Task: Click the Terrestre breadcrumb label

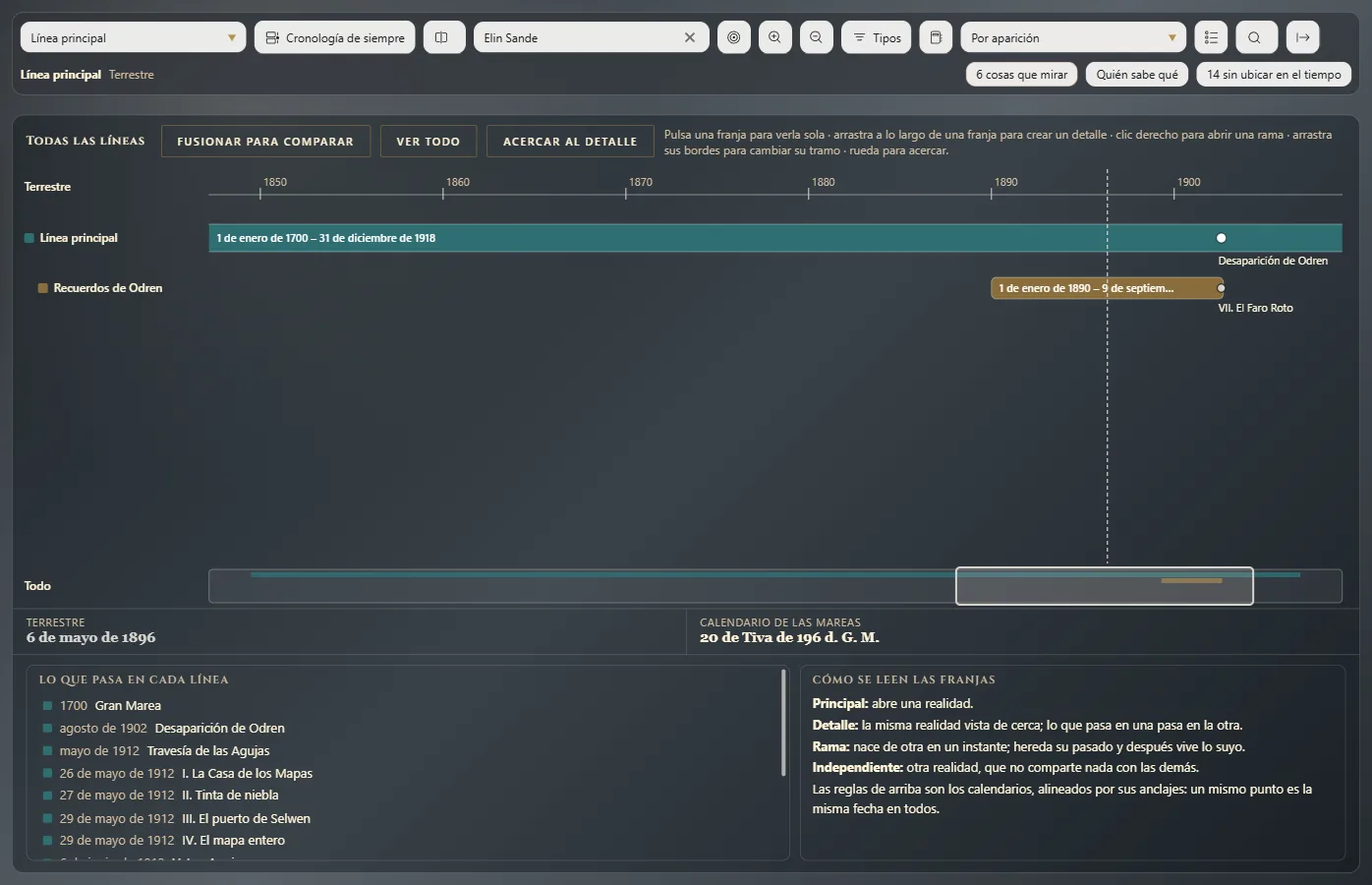Action: (132, 75)
